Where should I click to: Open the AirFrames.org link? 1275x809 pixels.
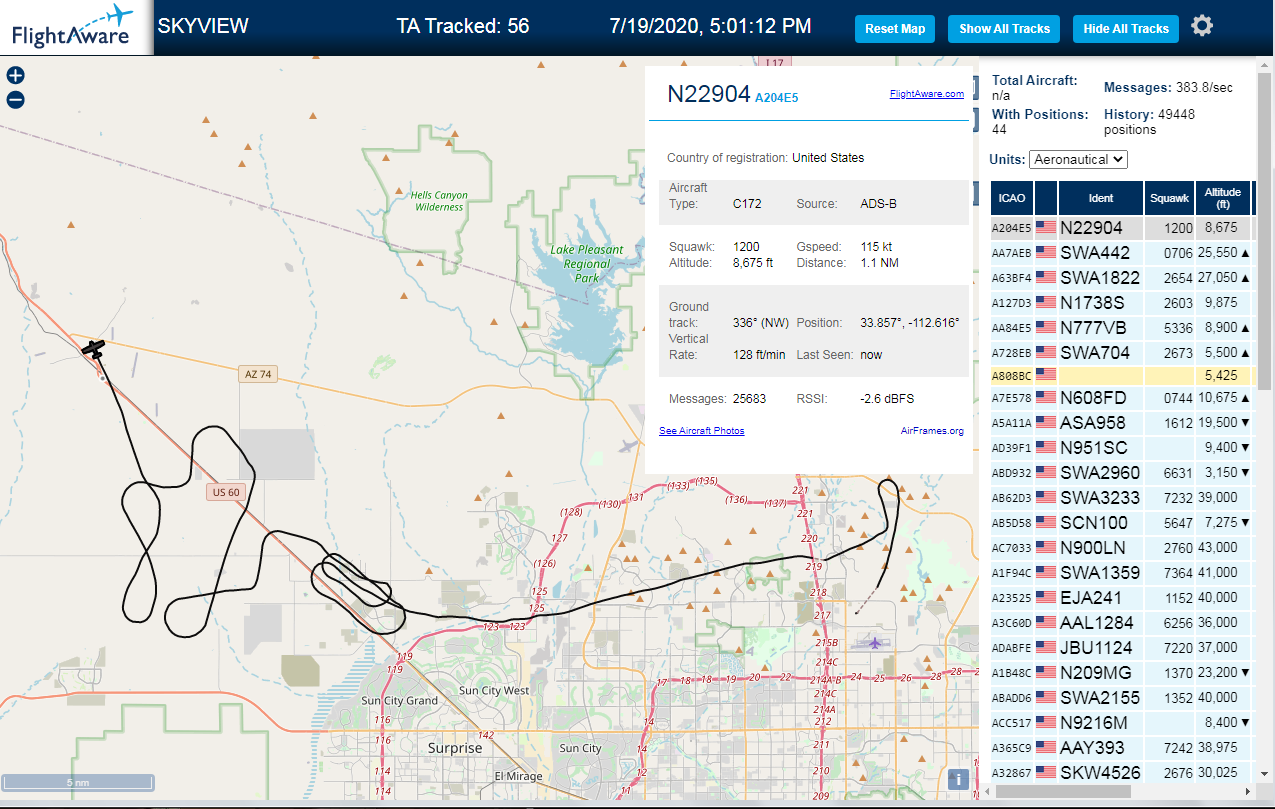932,431
